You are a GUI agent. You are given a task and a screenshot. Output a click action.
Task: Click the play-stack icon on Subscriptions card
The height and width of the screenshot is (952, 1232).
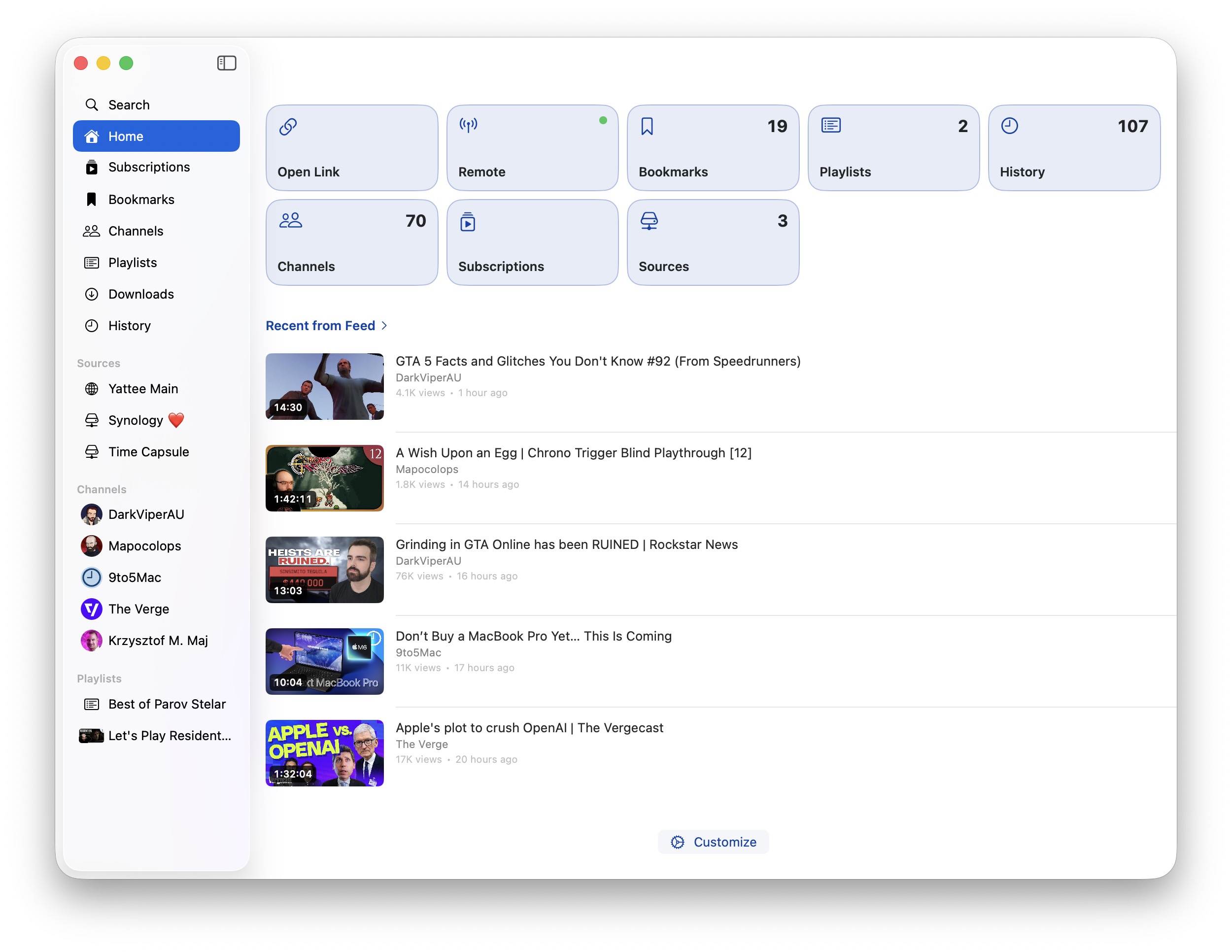coord(468,222)
